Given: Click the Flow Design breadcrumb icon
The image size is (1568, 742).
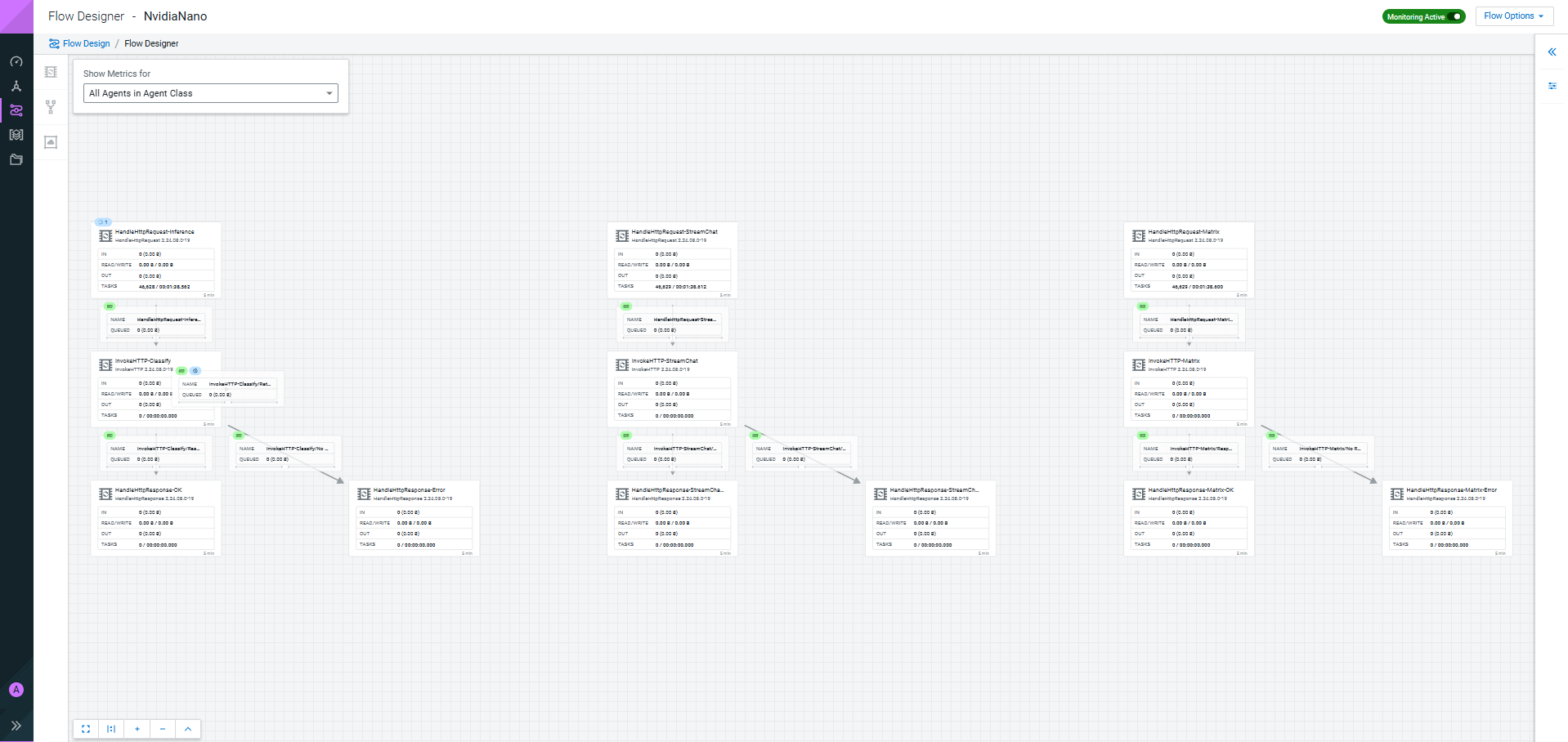Looking at the screenshot, I should click(54, 43).
